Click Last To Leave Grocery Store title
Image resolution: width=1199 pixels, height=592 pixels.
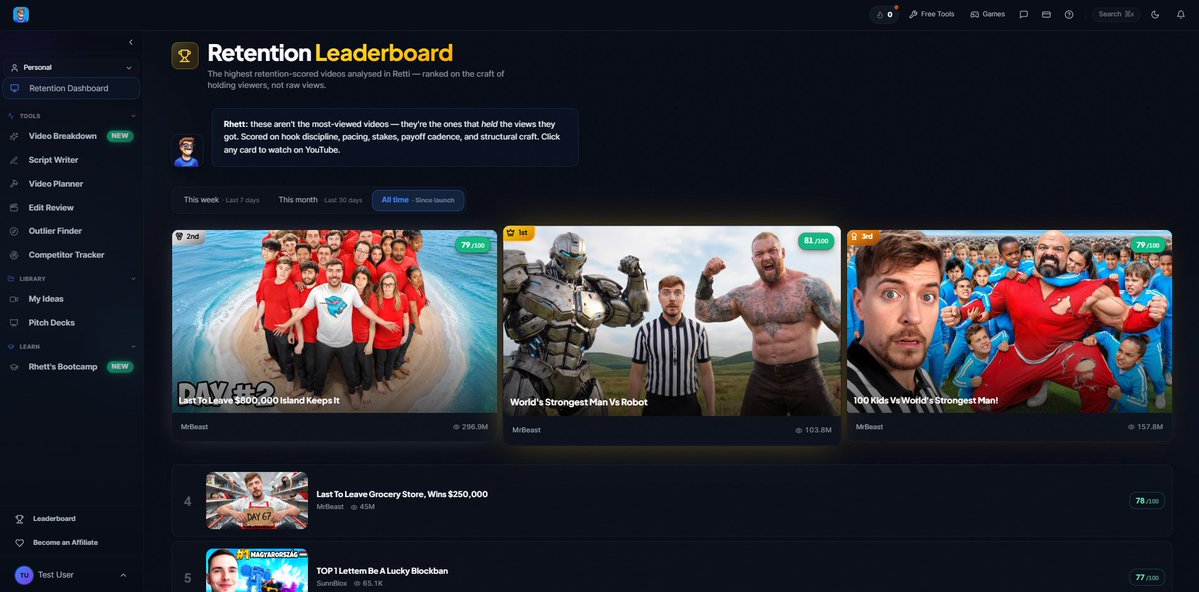402,494
